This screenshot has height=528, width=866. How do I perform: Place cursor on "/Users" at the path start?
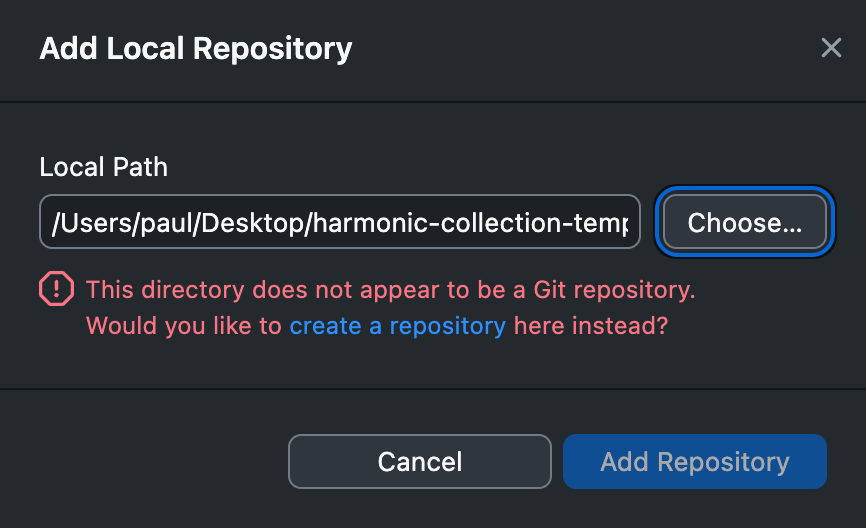click(x=82, y=223)
